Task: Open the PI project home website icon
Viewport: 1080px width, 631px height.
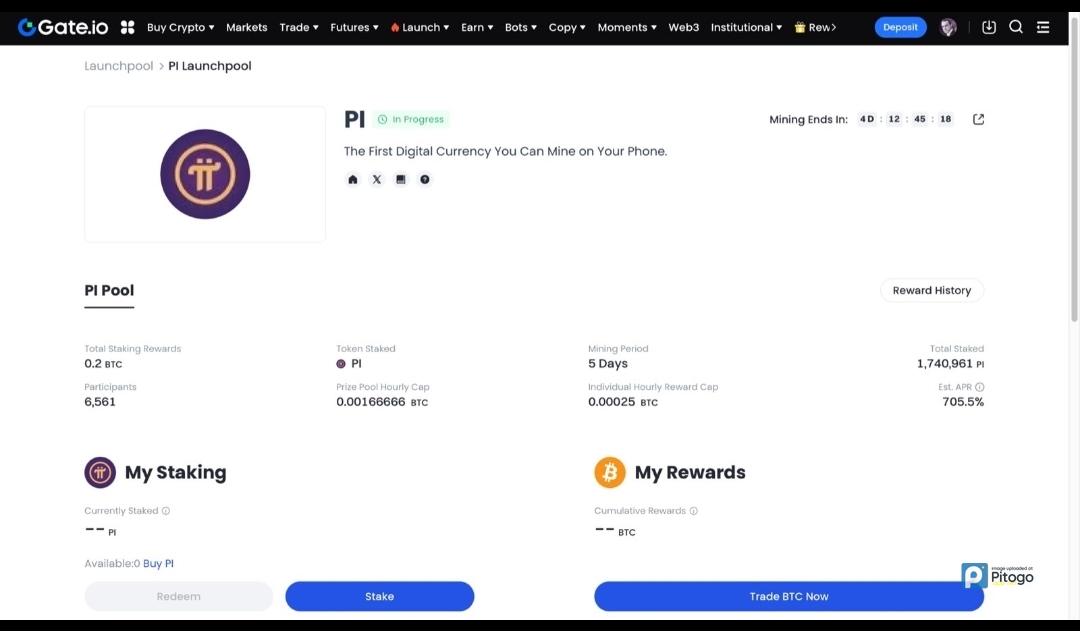Action: click(353, 180)
